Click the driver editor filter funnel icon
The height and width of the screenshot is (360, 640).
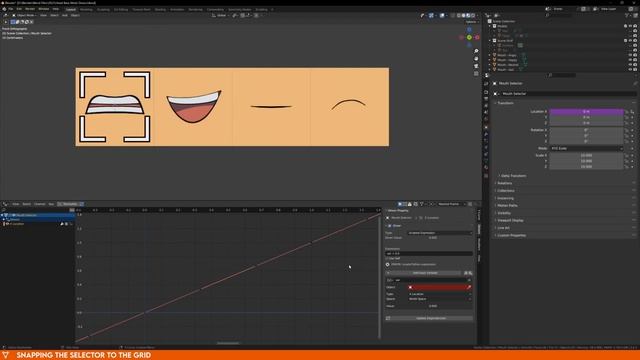click(x=422, y=204)
